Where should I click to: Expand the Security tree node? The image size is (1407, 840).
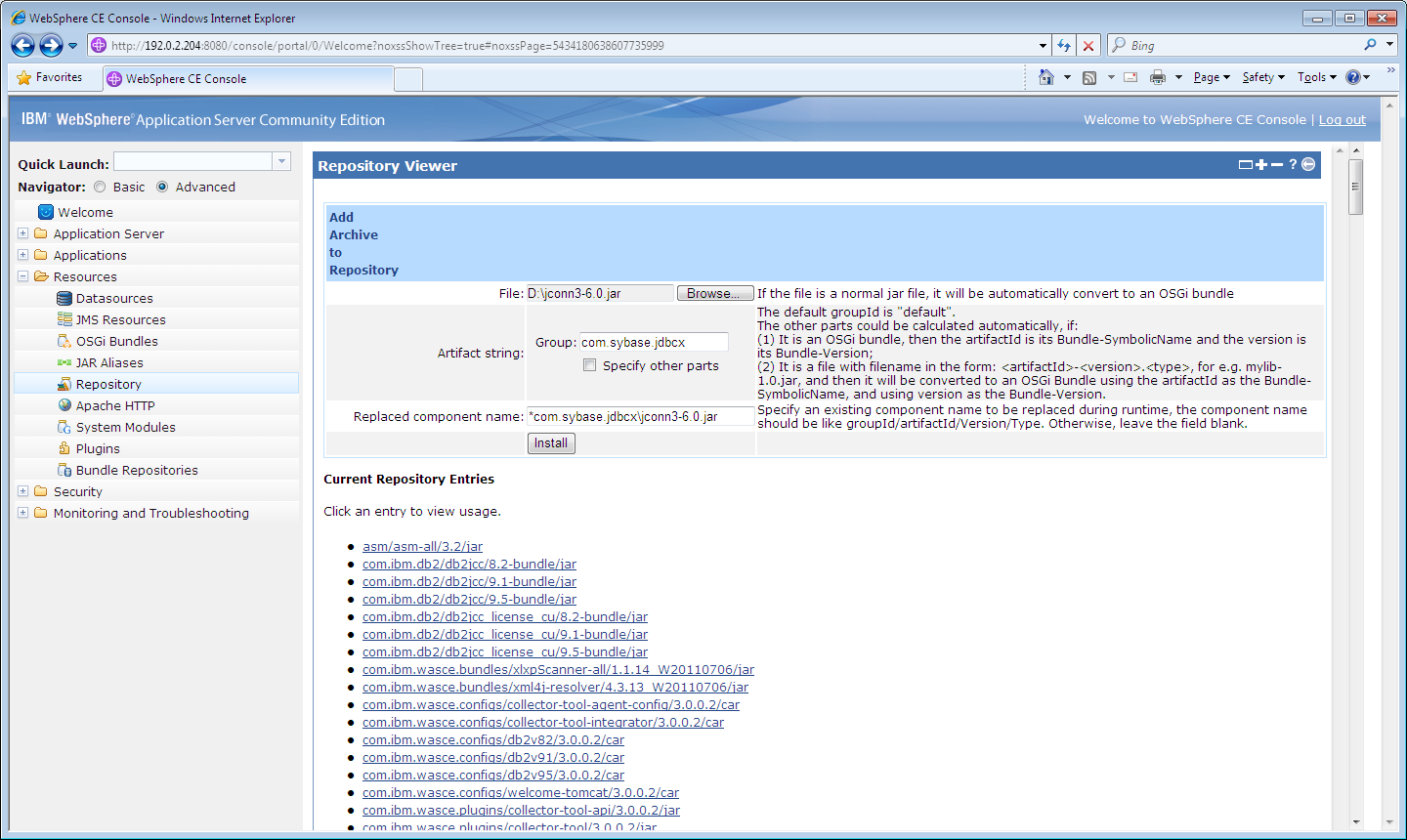[x=22, y=491]
